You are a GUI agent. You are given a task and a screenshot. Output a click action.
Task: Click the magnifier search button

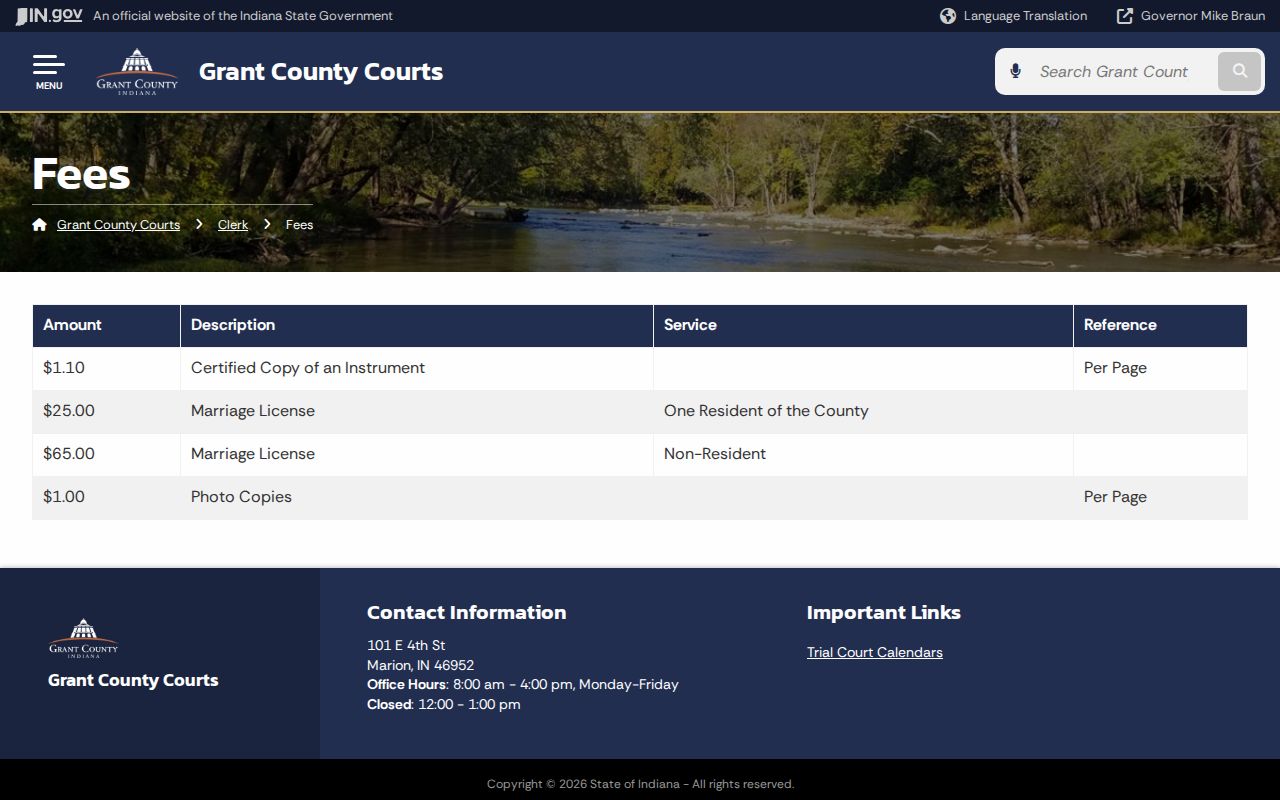pos(1240,71)
